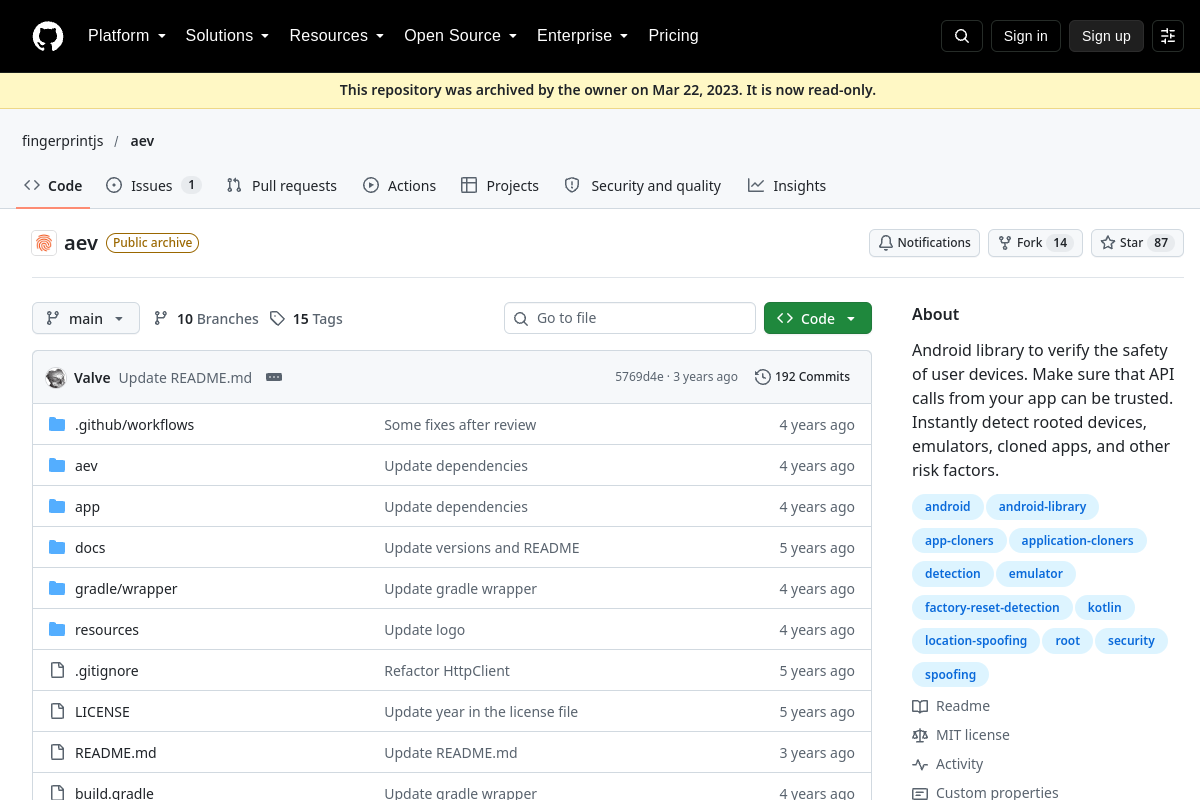The height and width of the screenshot is (800, 1200).
Task: Expand the Resources menu
Action: tap(337, 36)
